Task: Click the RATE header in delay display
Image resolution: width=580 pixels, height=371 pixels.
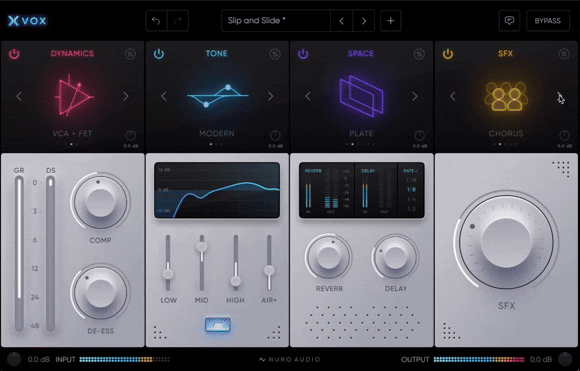Action: 410,171
